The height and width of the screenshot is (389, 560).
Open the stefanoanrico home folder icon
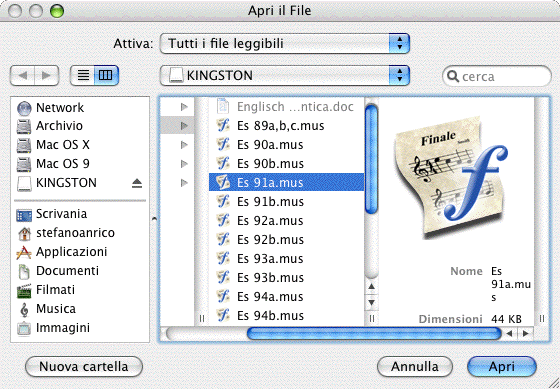coord(24,233)
